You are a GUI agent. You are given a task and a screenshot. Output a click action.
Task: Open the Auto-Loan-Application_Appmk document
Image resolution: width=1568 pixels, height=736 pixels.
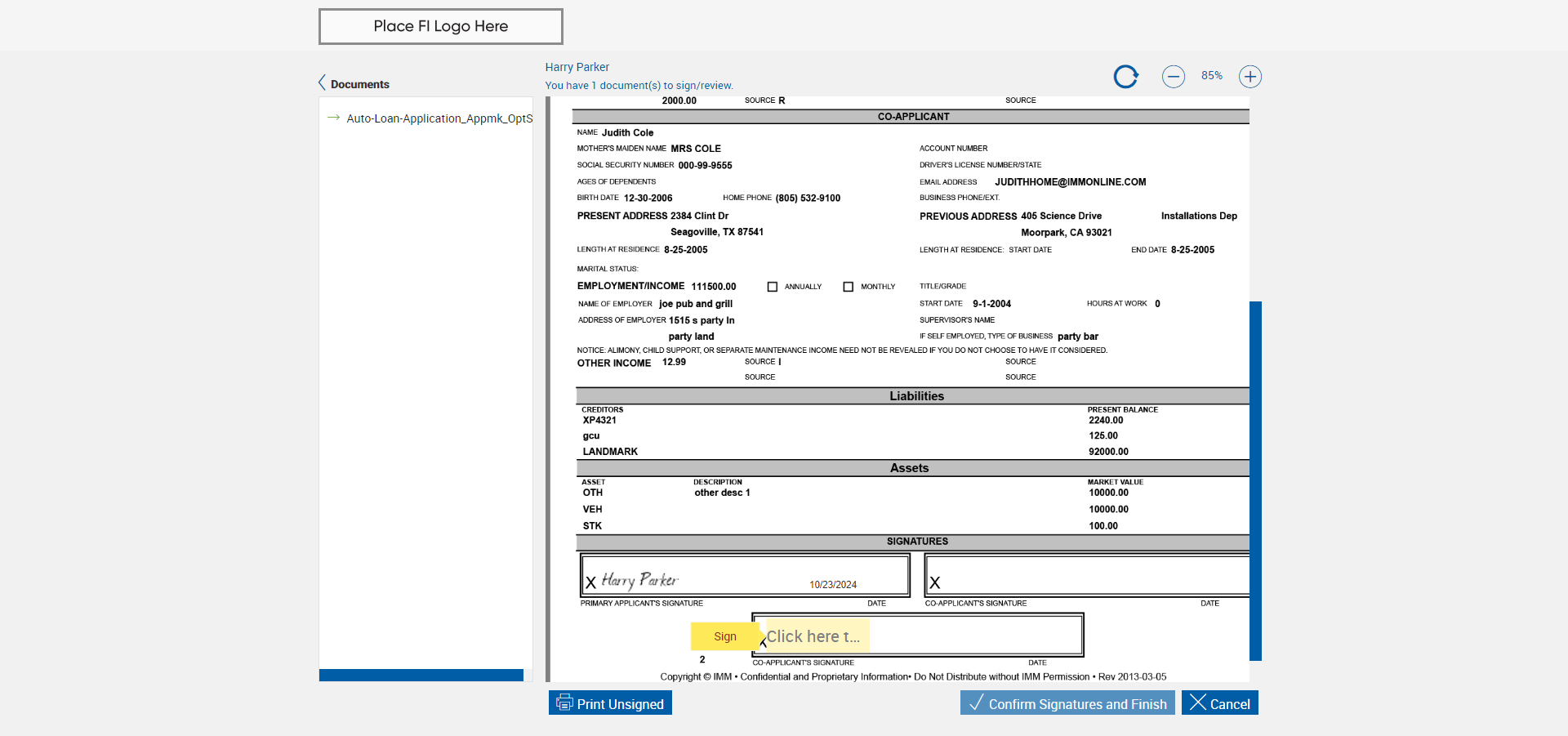click(439, 118)
